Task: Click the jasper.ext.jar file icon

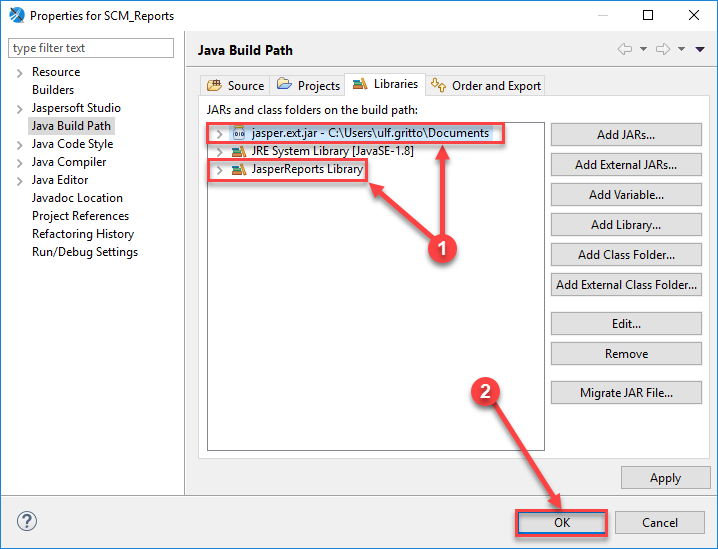Action: tap(238, 133)
